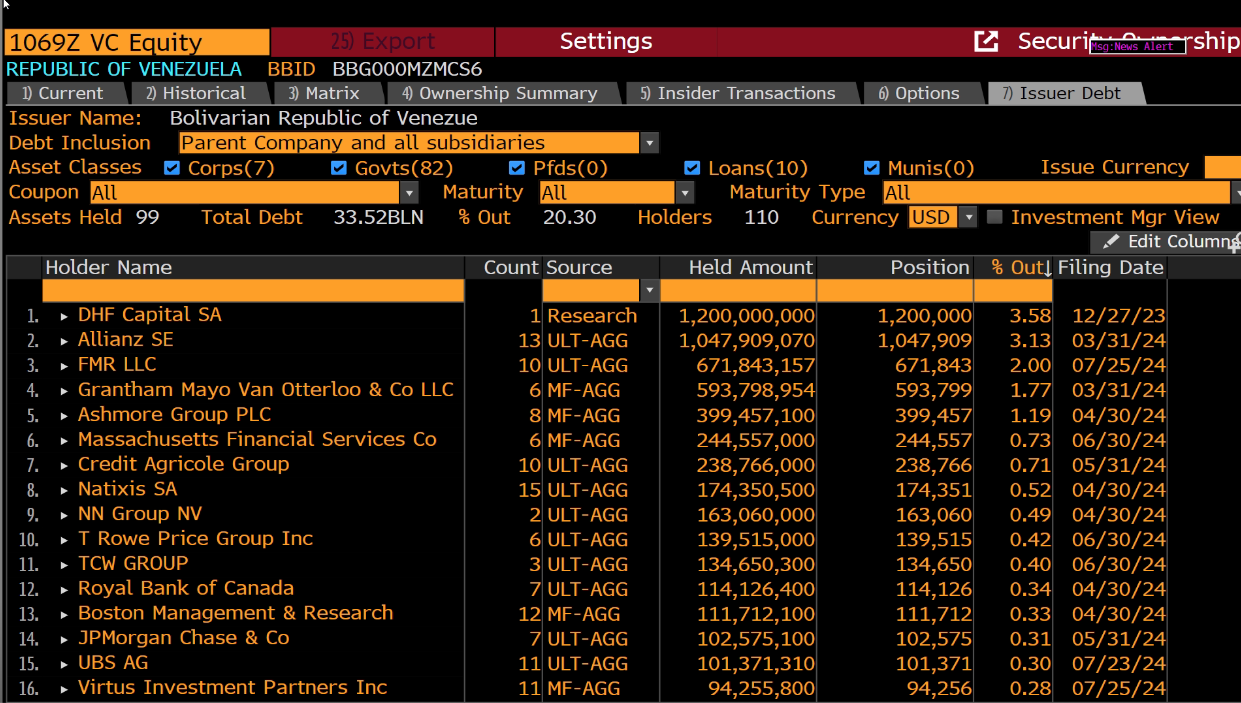The width and height of the screenshot is (1241, 703).
Task: Expand the FMR LLC holder row
Action: click(65, 366)
